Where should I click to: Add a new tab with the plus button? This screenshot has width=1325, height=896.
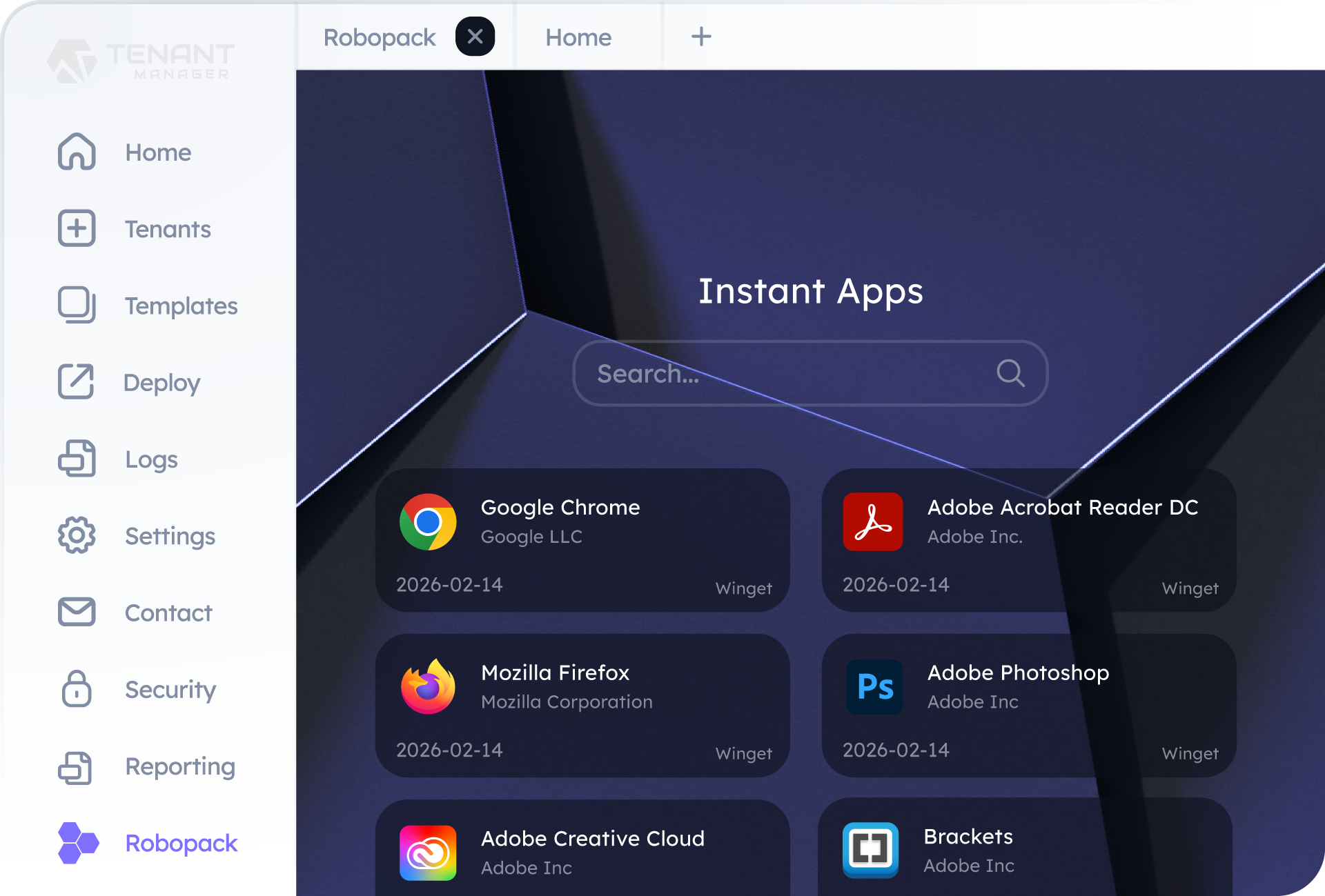pos(701,37)
